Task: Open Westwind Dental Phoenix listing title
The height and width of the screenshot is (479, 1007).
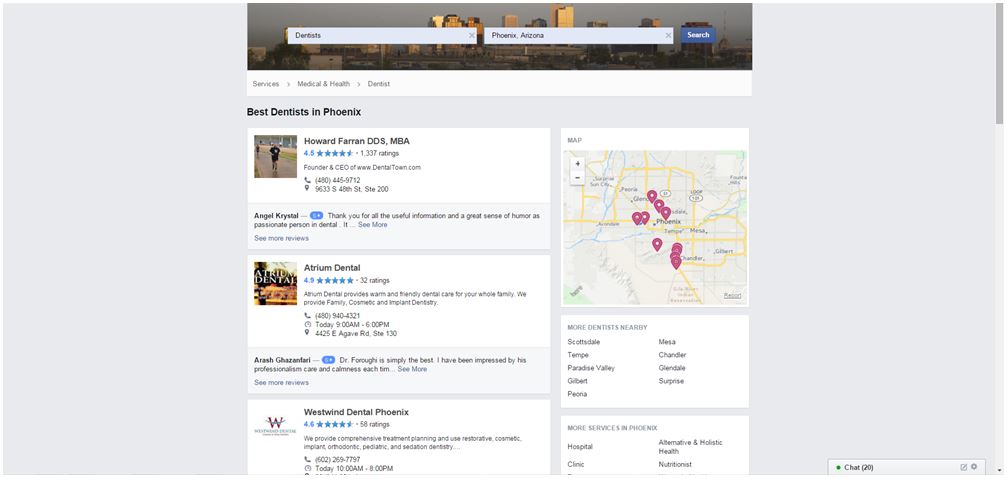Action: tap(356, 412)
